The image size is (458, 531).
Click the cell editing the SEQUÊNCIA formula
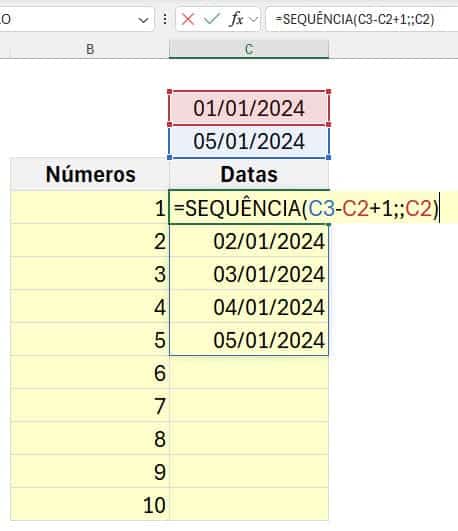pos(249,207)
